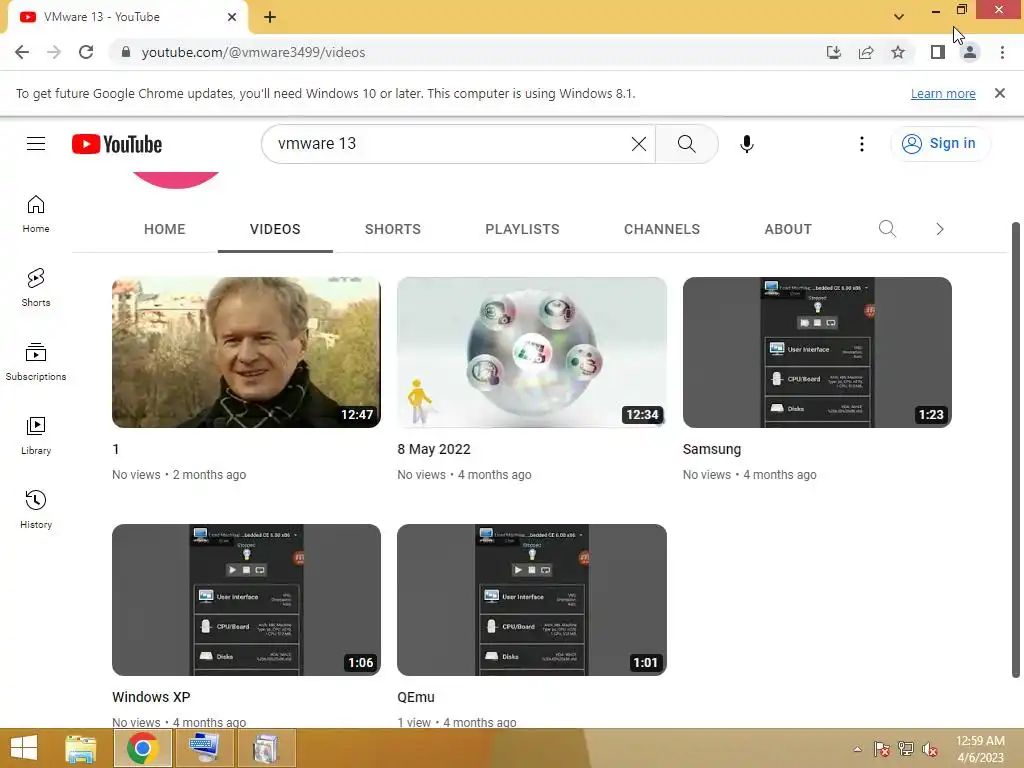
Task: Open a new browser tab
Action: [x=270, y=17]
